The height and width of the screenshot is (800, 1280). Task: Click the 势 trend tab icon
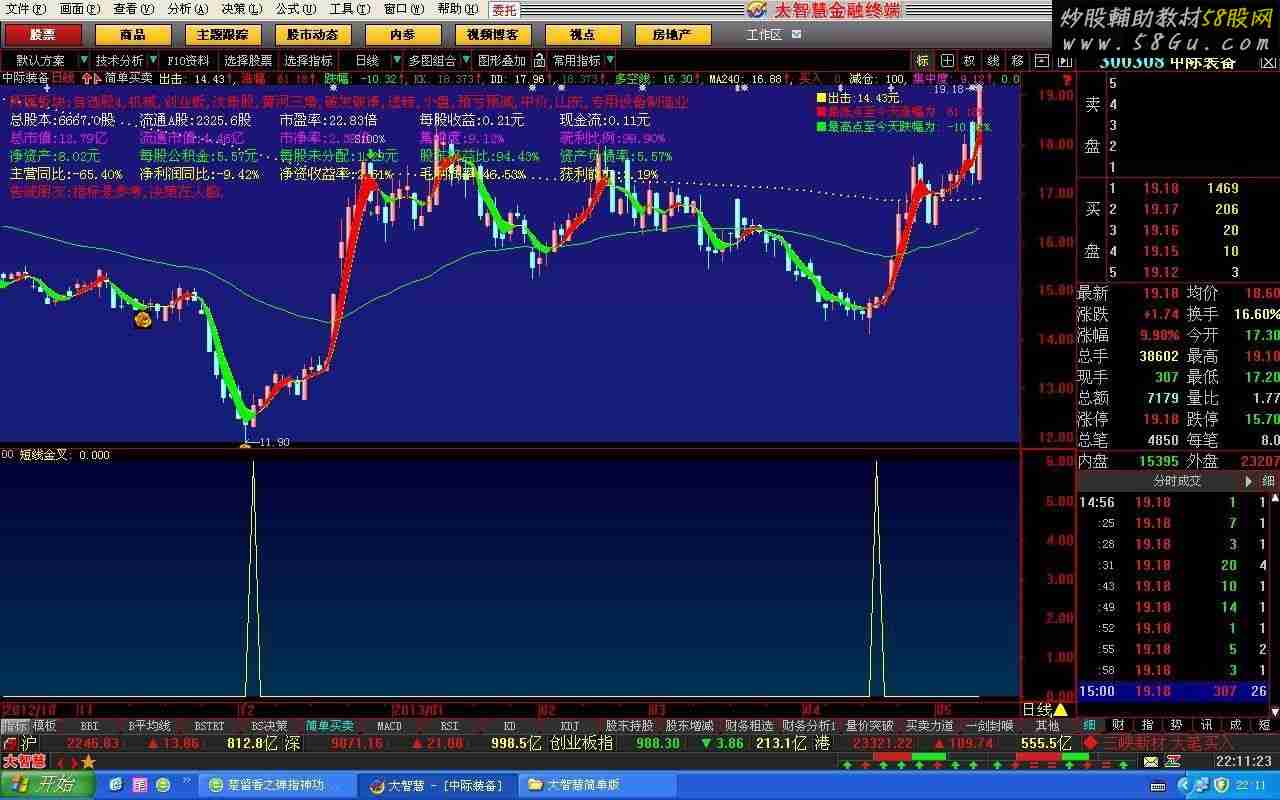(x=1177, y=725)
